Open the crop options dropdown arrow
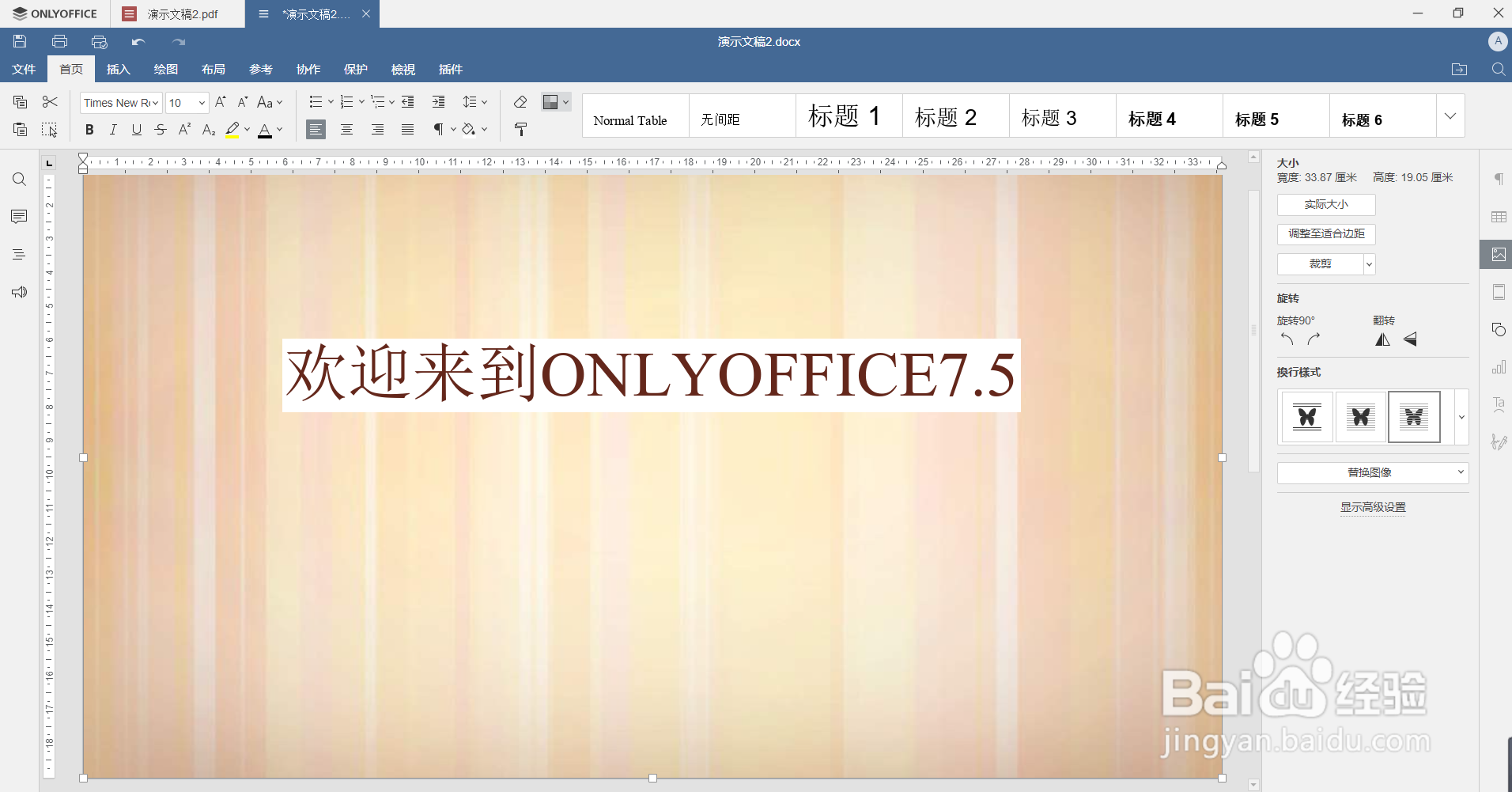1512x792 pixels. pyautogui.click(x=1370, y=264)
